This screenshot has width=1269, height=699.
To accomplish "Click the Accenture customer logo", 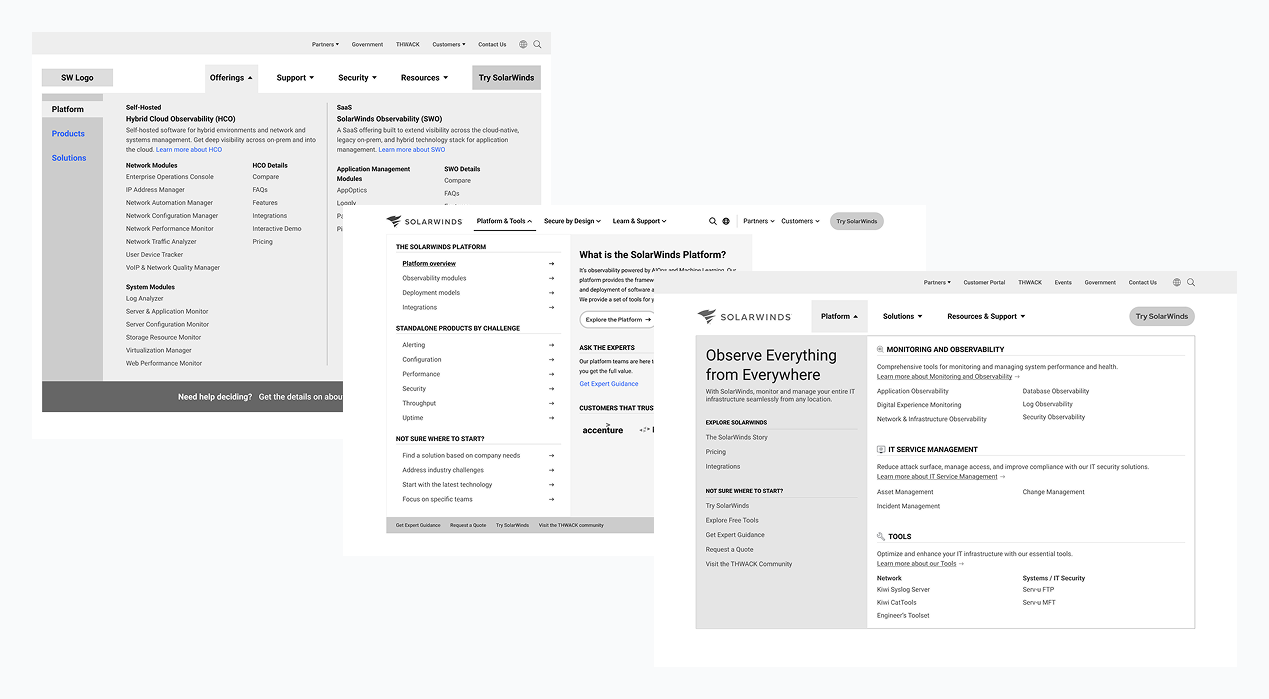I will click(x=602, y=429).
